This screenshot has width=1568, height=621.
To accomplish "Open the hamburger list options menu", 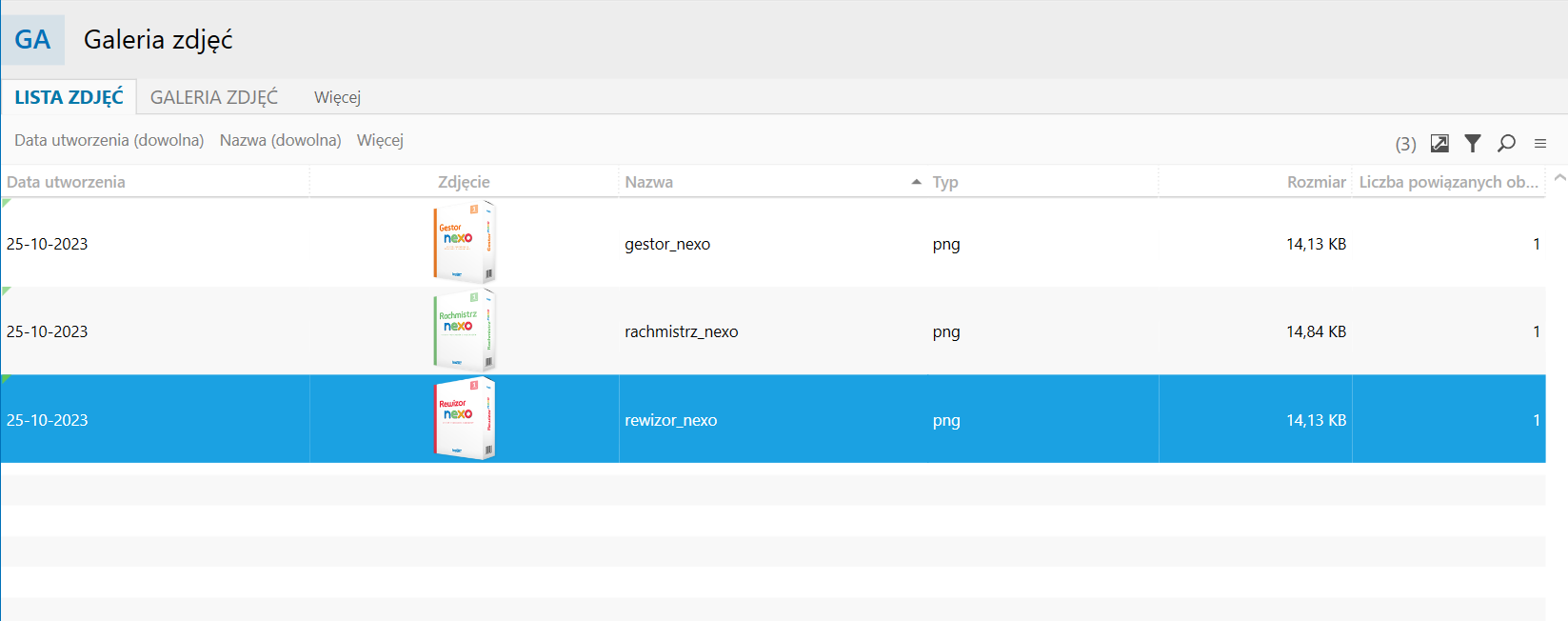I will (1540, 144).
